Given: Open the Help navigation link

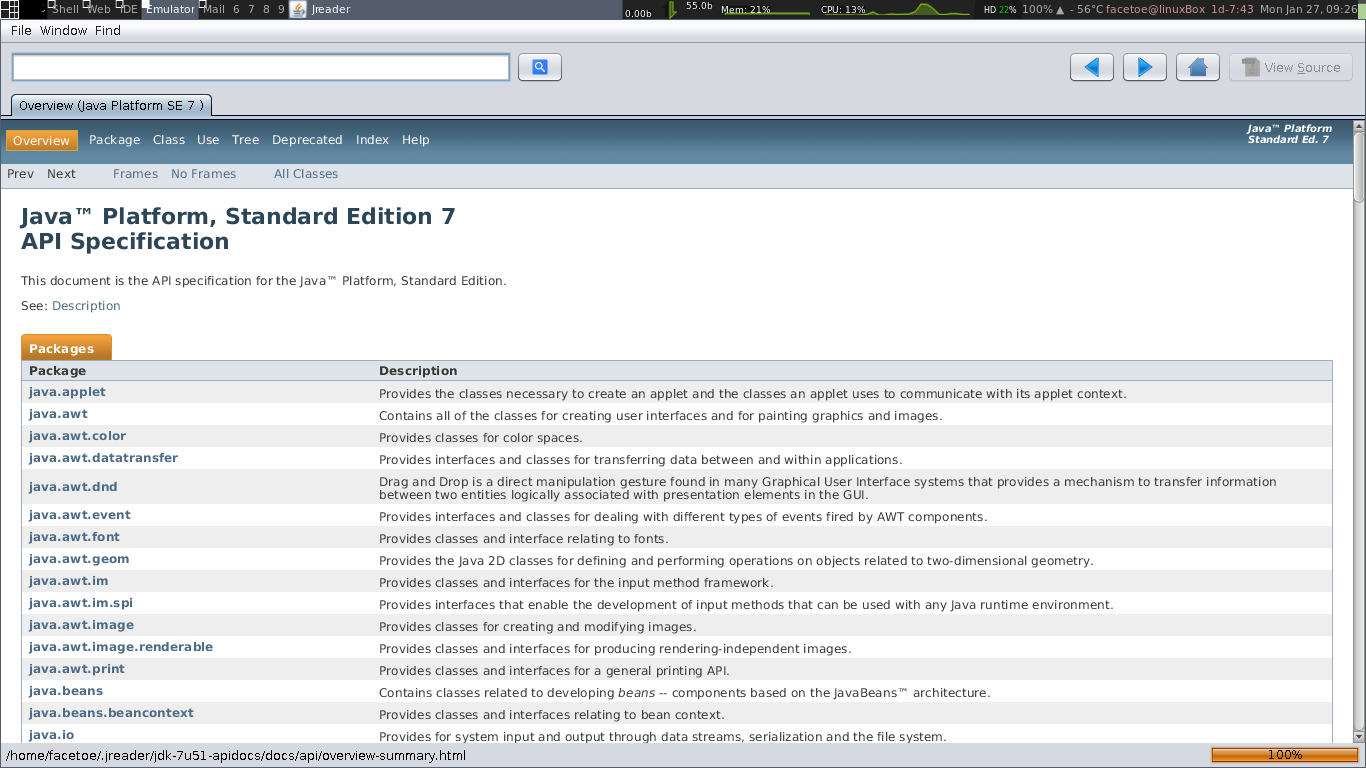Looking at the screenshot, I should (416, 140).
